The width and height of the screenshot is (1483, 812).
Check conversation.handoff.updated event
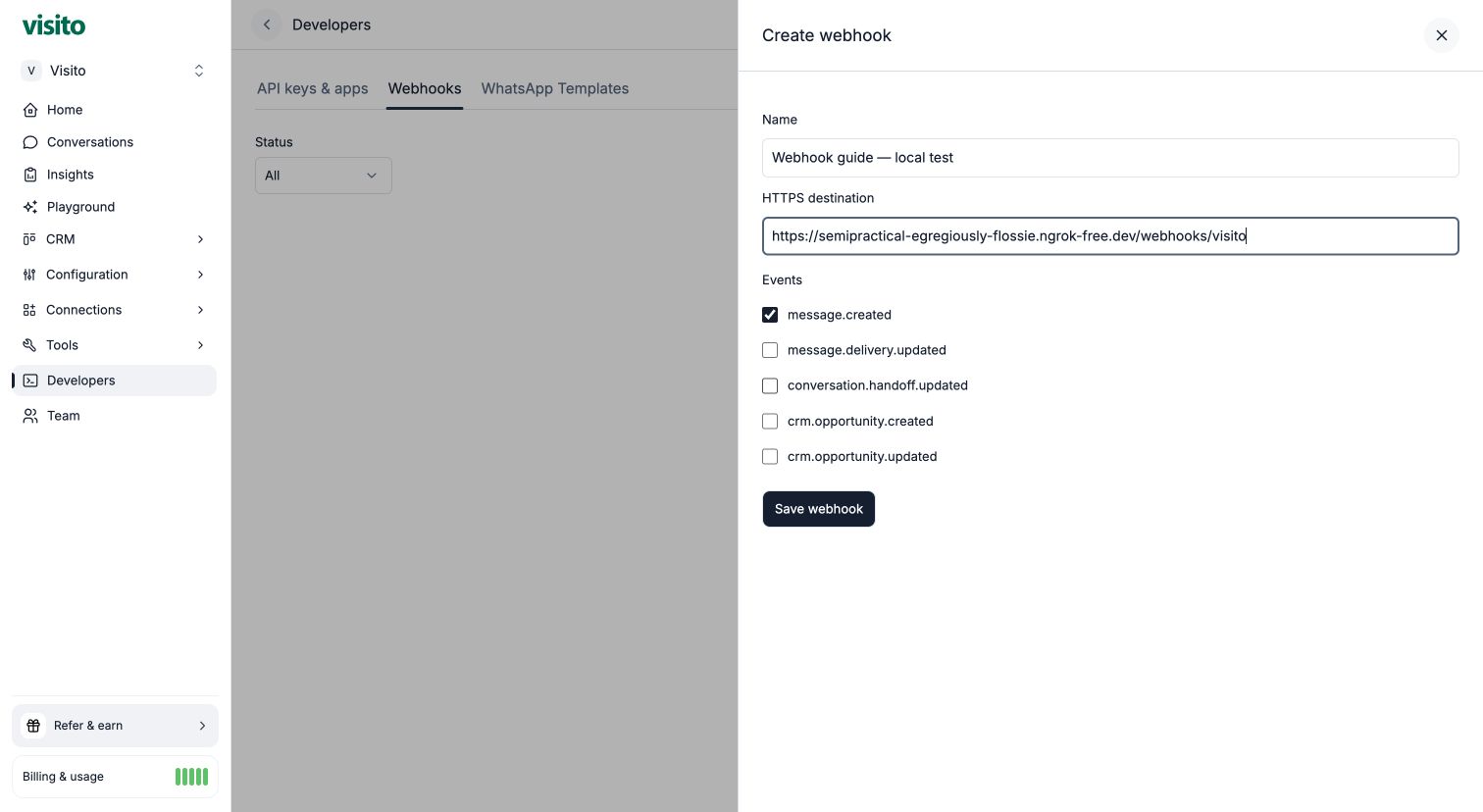click(x=770, y=385)
